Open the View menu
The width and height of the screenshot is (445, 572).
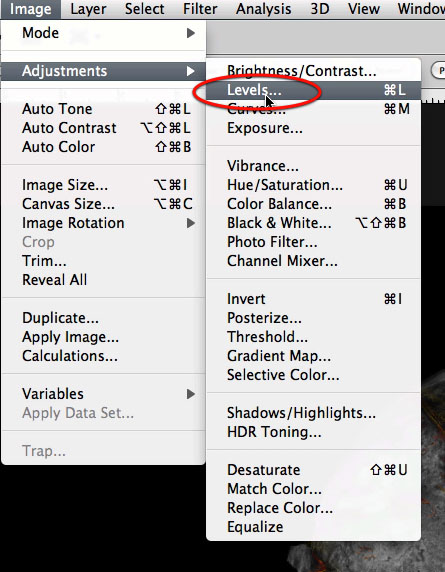click(x=364, y=9)
